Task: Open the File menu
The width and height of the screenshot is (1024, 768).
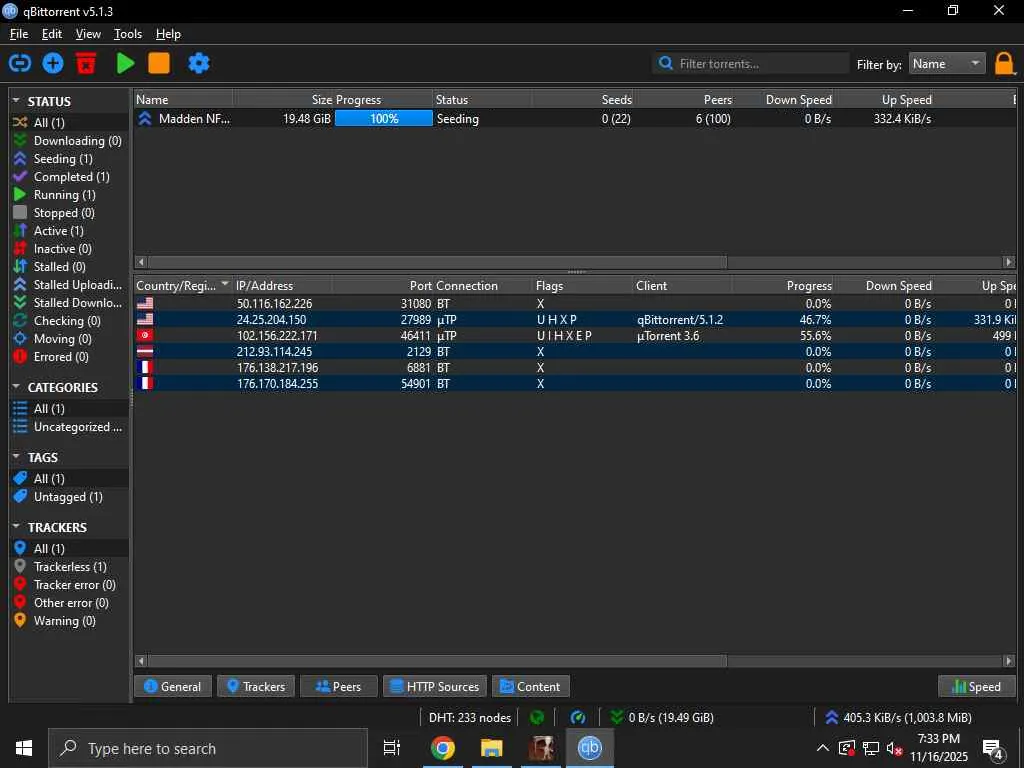Action: click(19, 34)
